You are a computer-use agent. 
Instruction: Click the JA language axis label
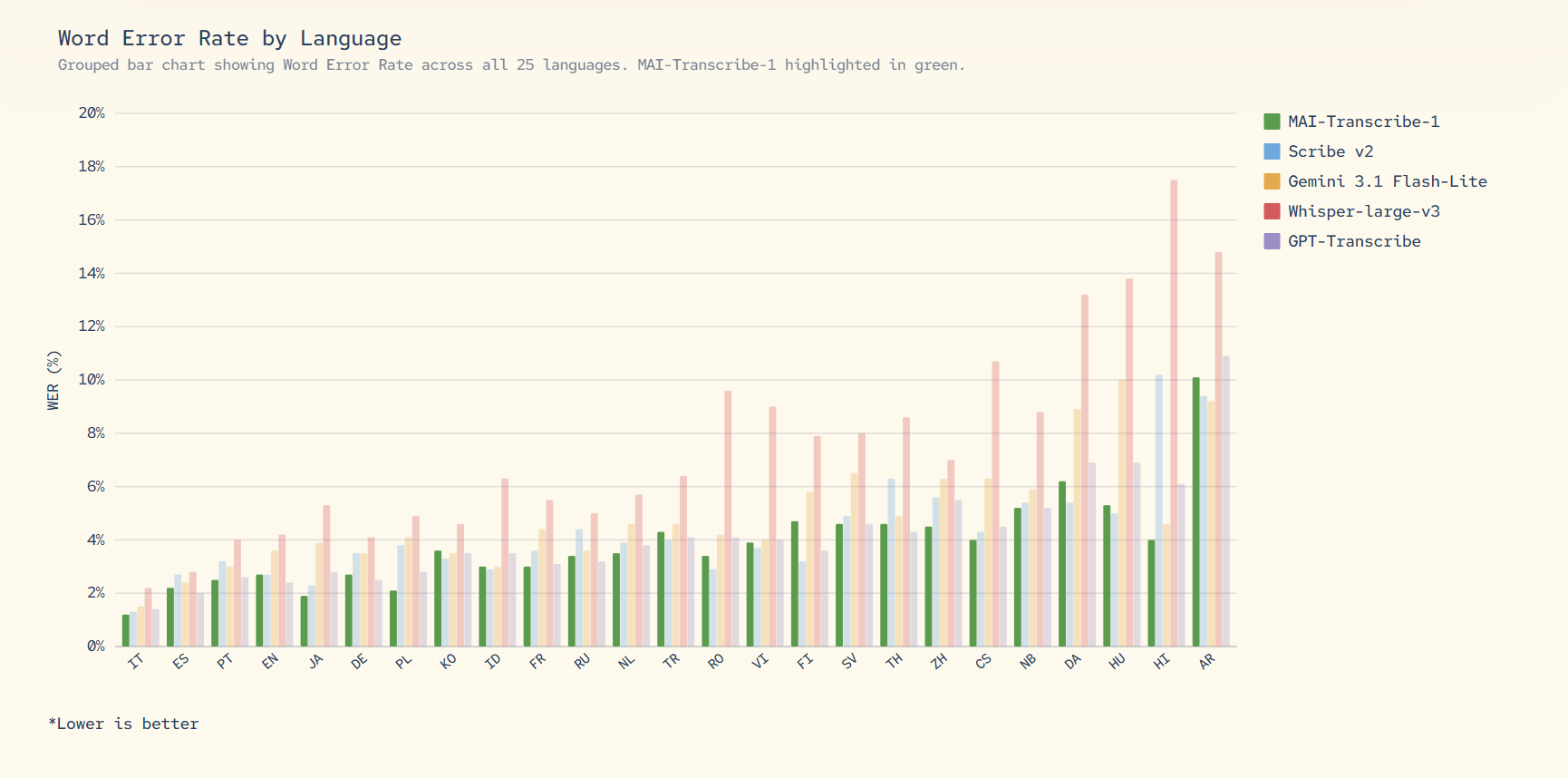pos(315,661)
